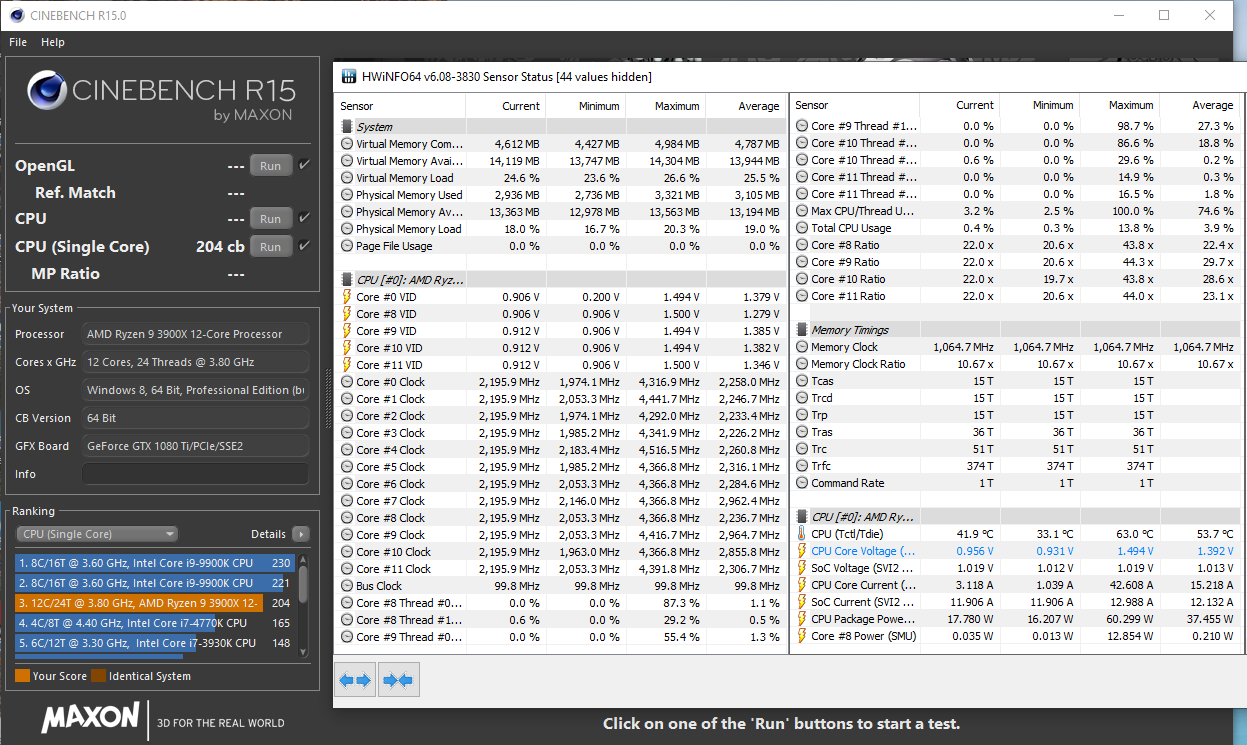This screenshot has height=745, width=1247.
Task: Toggle the CPU (Single Core) test checkmark
Action: pos(304,245)
